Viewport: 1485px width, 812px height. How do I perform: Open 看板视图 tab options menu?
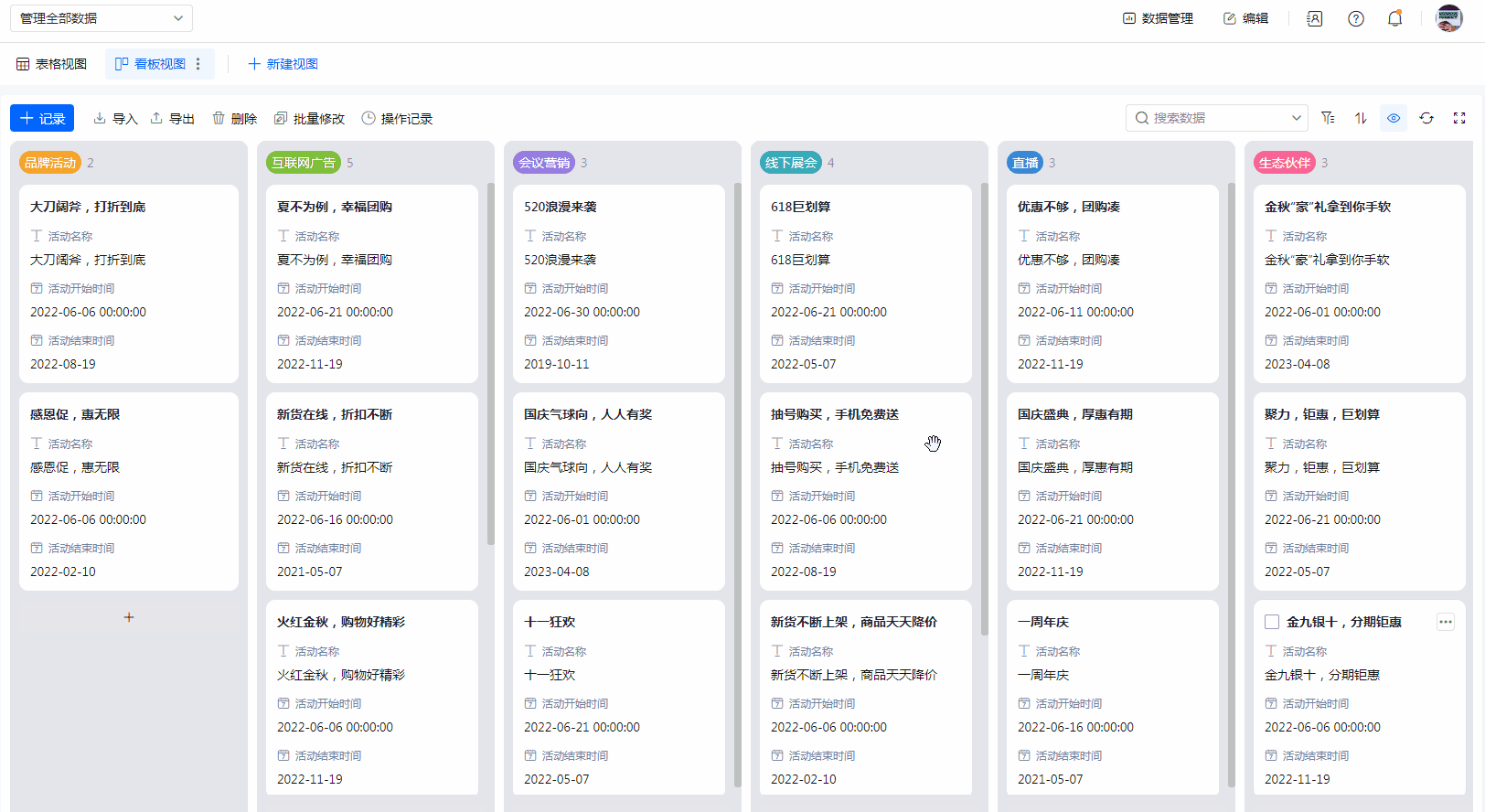tap(198, 64)
